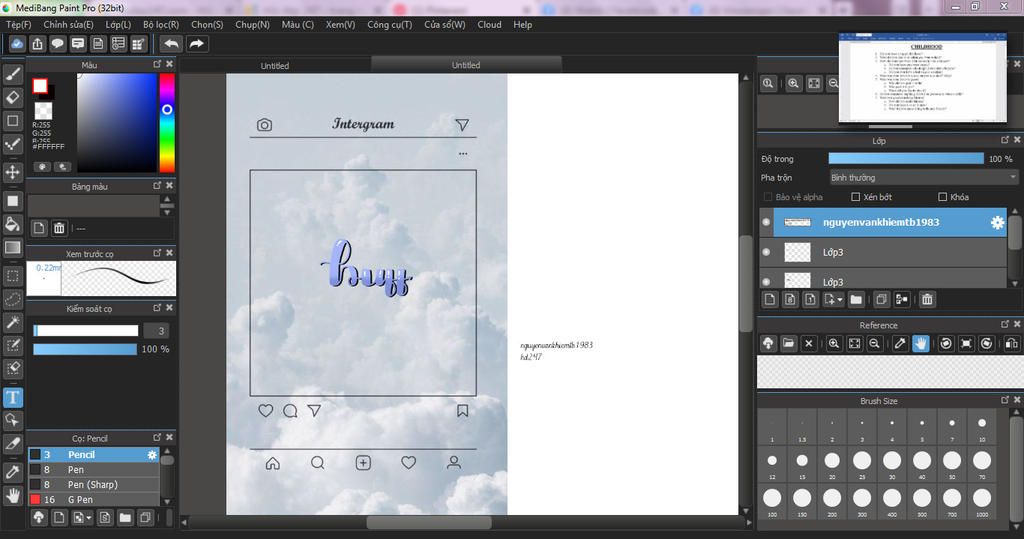The image size is (1024, 539).
Task: Open Pencil brush settings gear
Action: click(x=152, y=455)
